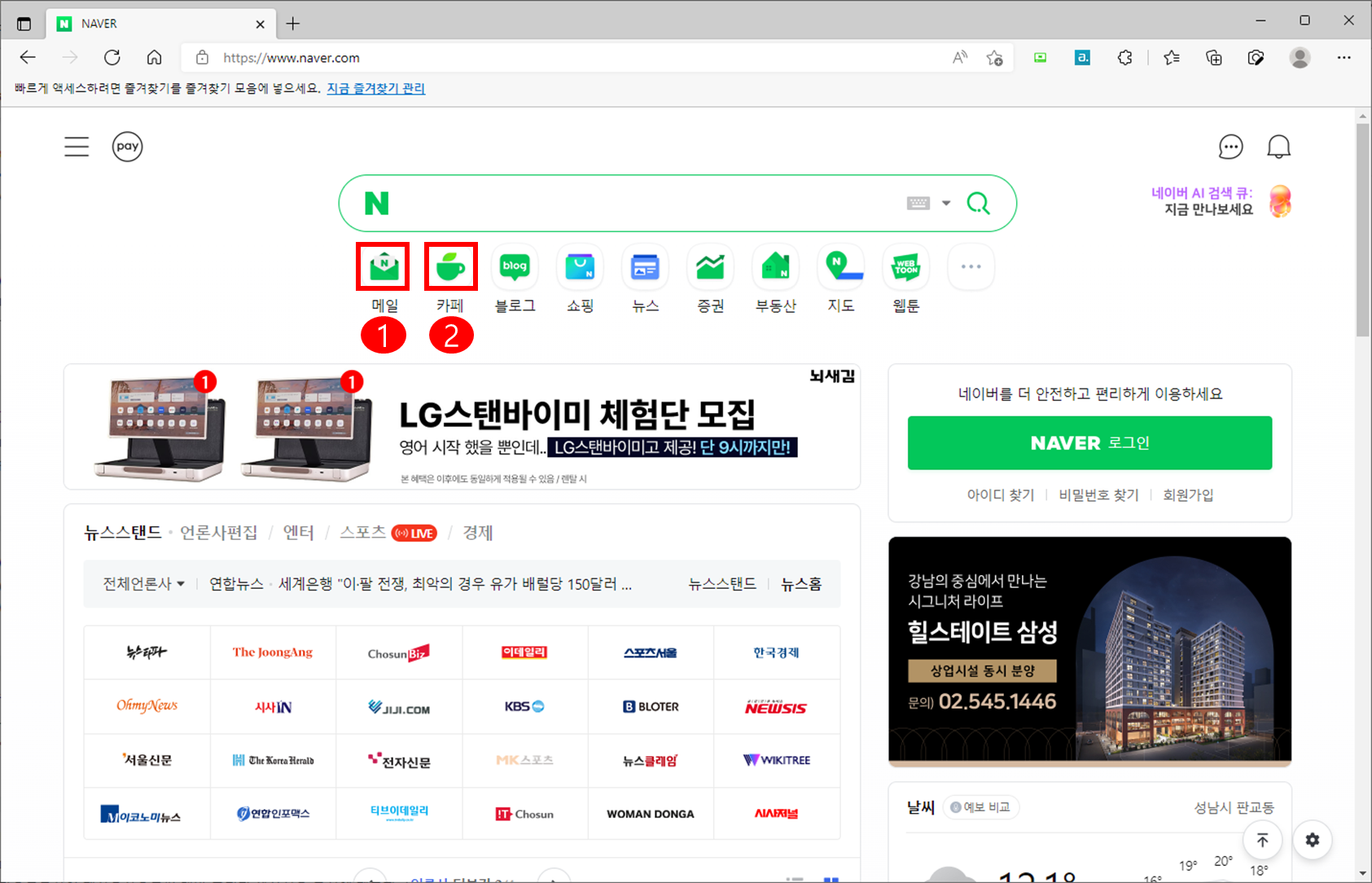Viewport: 1372px width, 883px height.
Task: Open the Naver Pay icon
Action: (127, 147)
